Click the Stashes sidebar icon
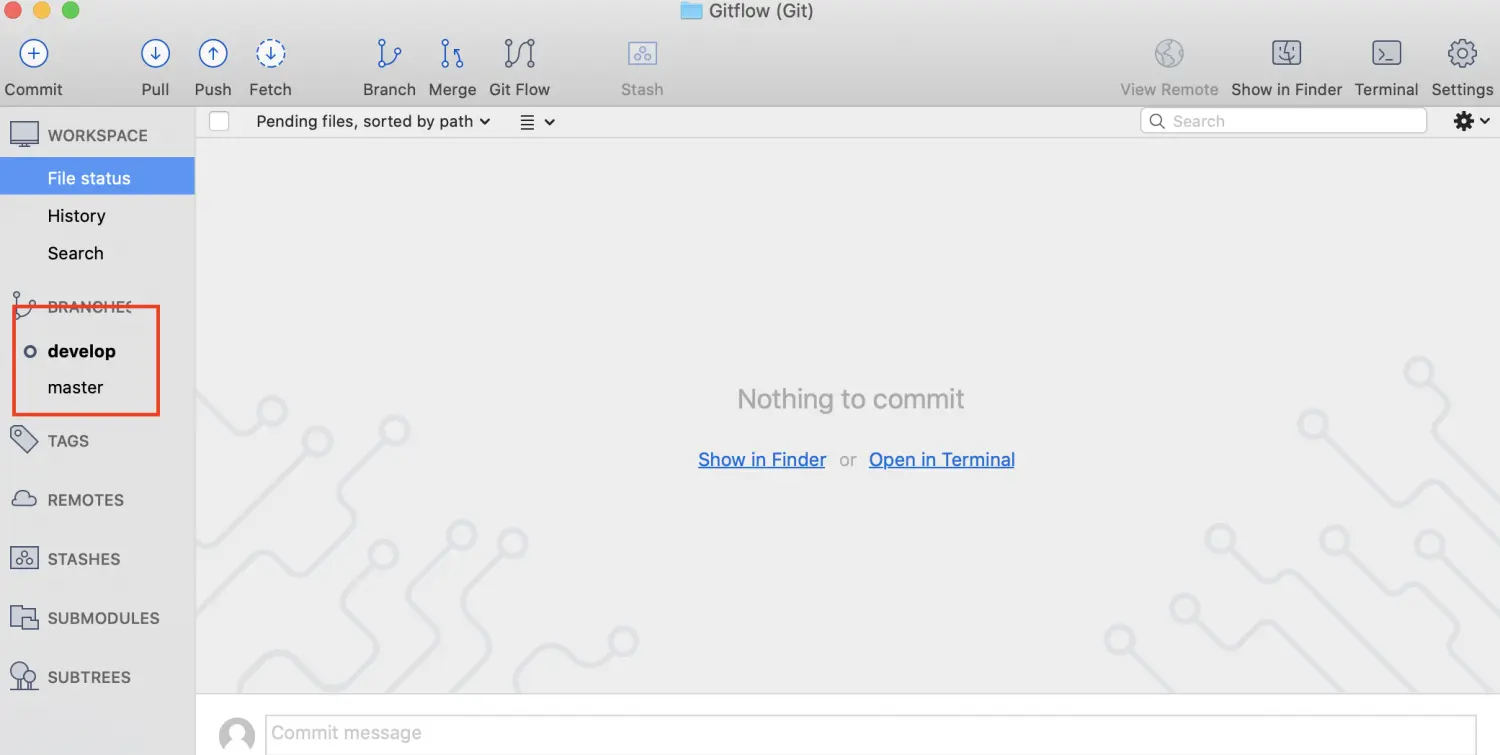 click(24, 558)
